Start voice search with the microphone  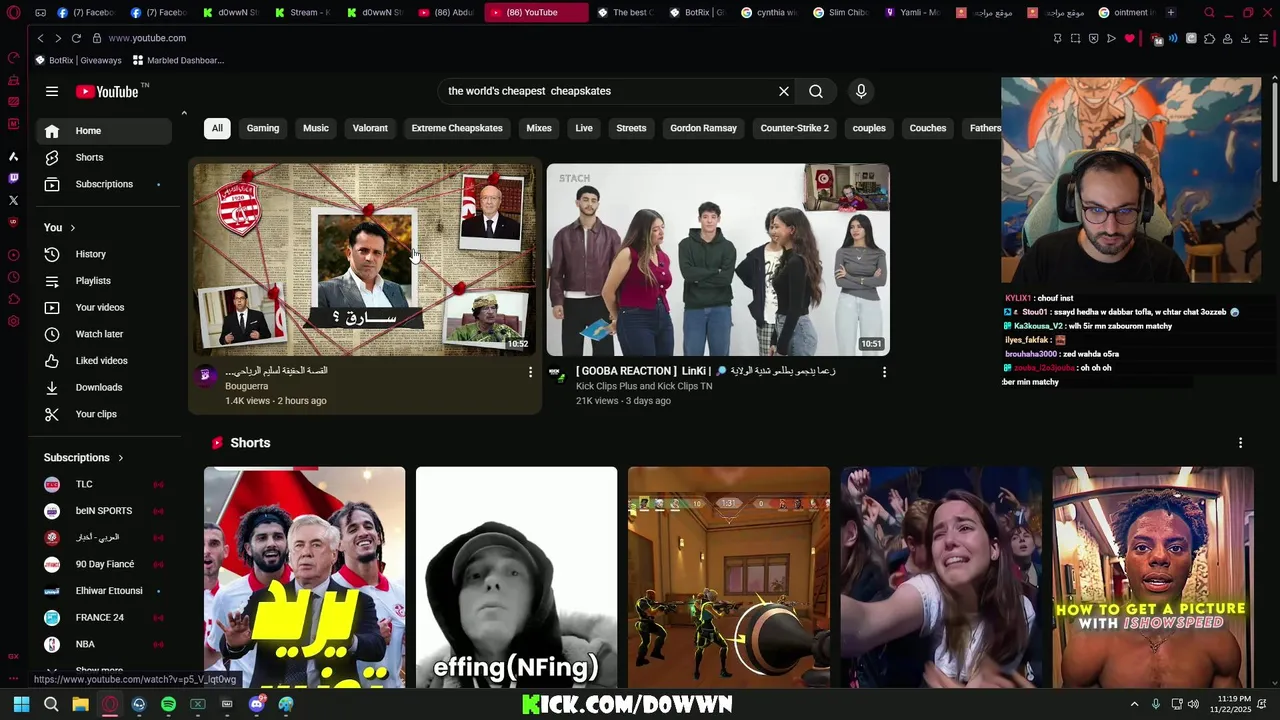point(861,91)
